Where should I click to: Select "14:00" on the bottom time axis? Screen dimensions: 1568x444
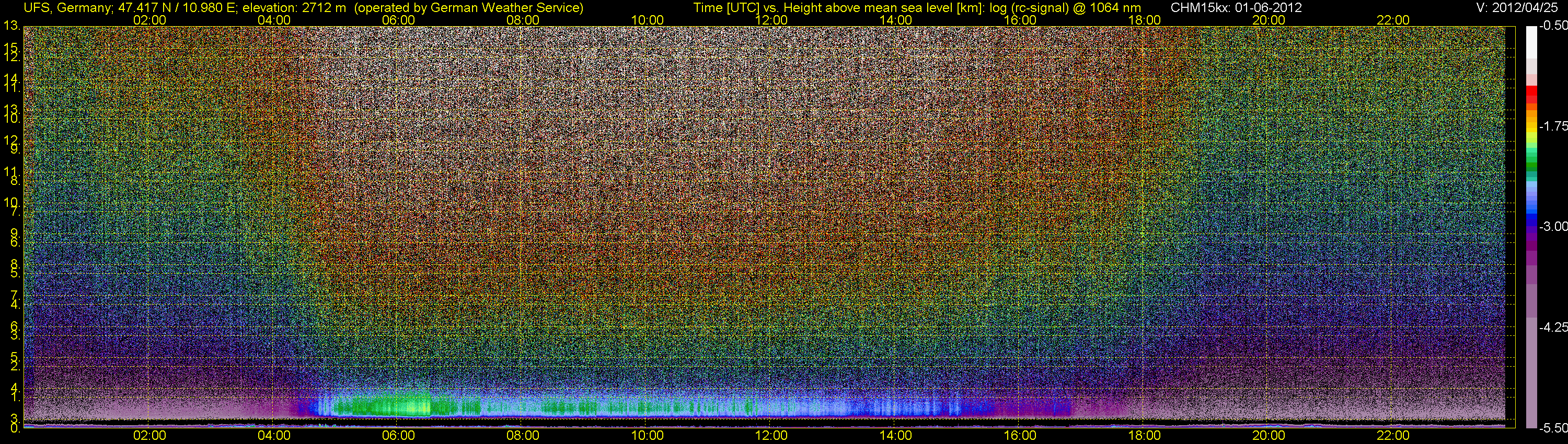[x=896, y=436]
